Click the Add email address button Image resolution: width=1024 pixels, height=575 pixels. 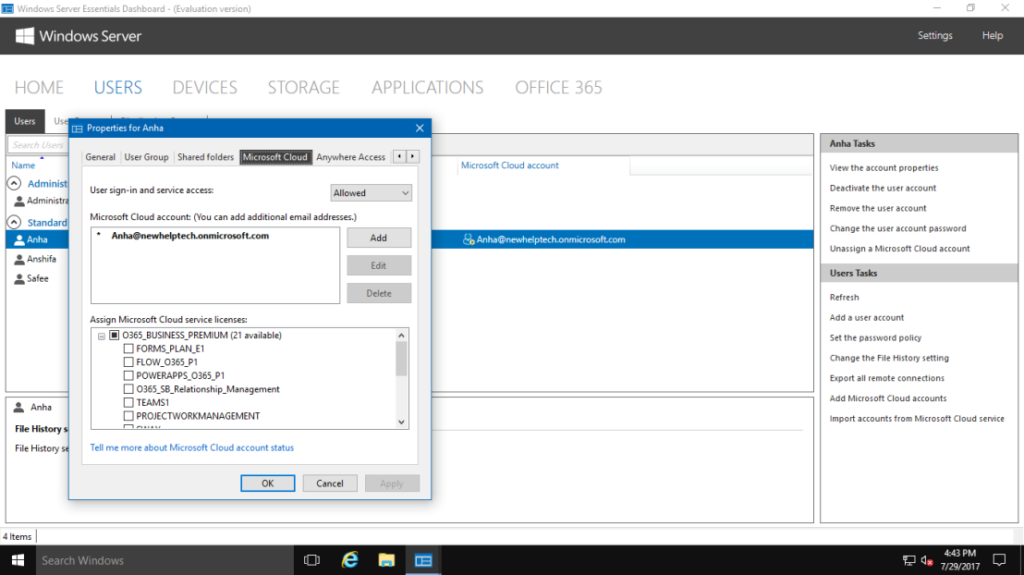[x=379, y=238]
